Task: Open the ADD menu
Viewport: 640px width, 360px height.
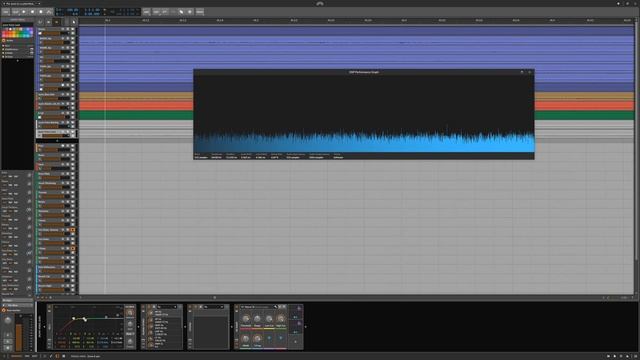Action: pos(147,12)
